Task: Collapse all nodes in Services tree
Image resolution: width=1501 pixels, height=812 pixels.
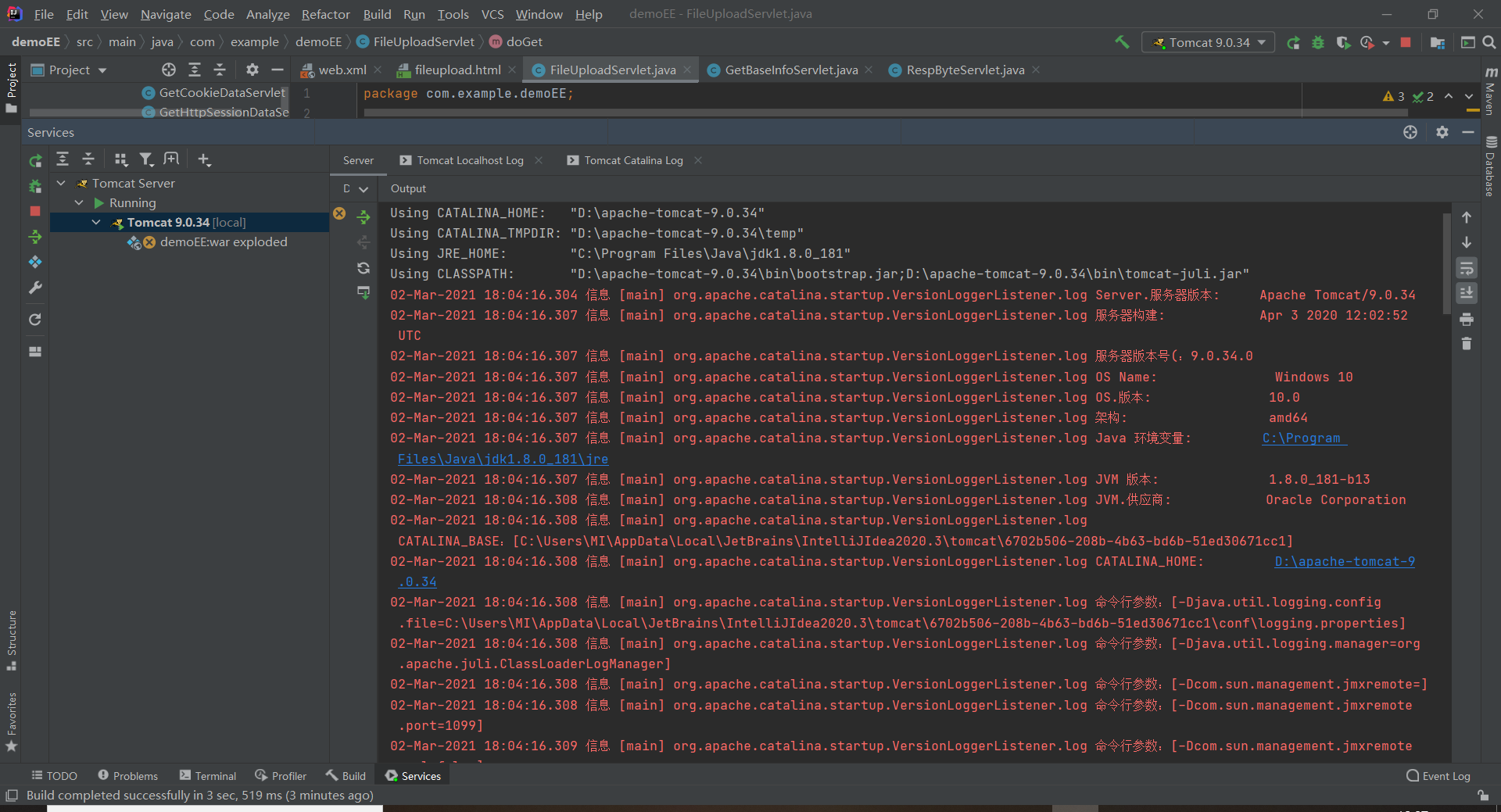Action: [88, 159]
